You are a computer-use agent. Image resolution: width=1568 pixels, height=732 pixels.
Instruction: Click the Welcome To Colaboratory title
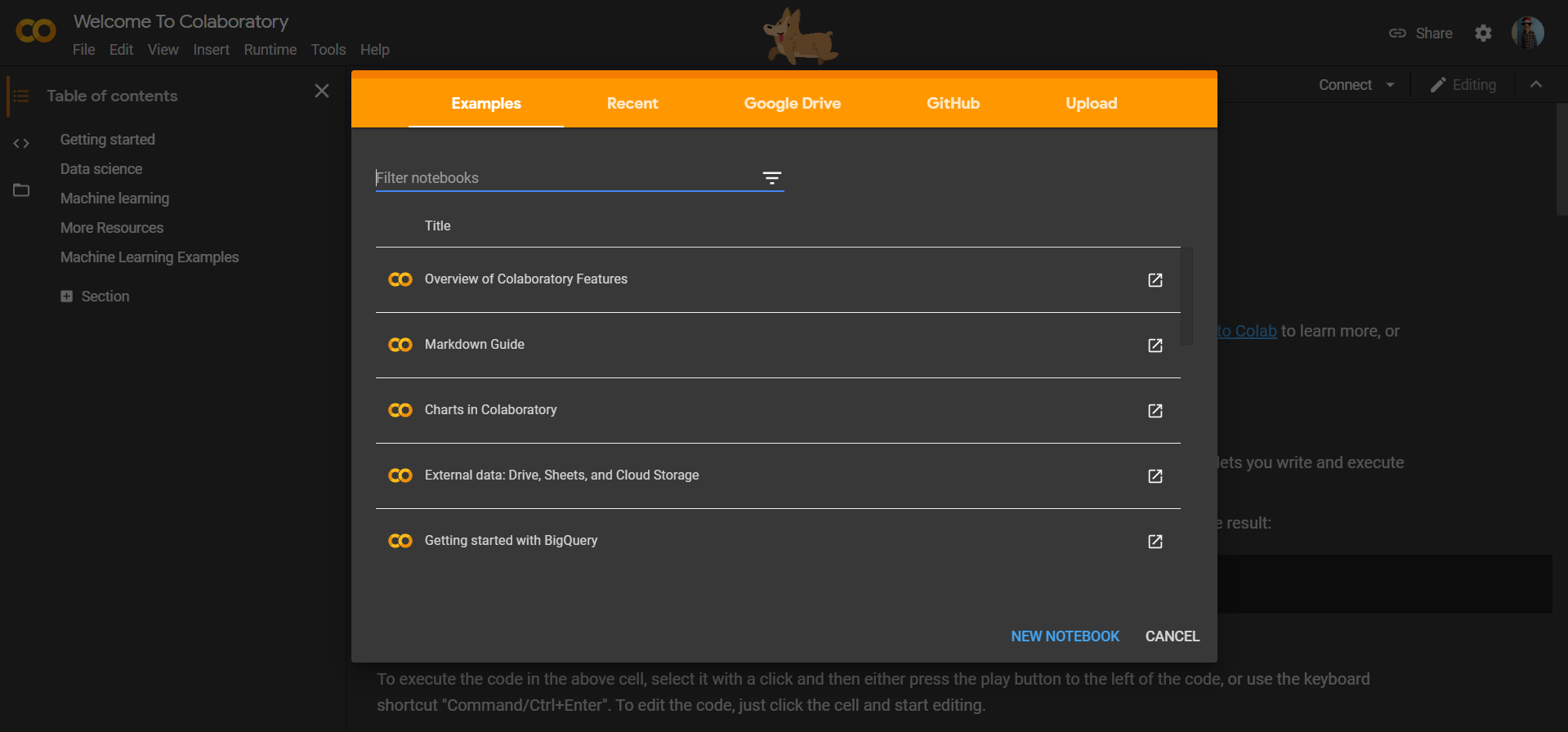pos(181,21)
